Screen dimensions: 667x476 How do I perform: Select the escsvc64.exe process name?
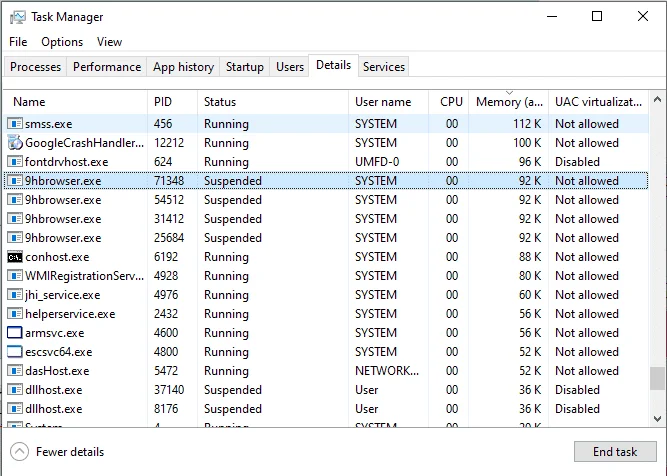tap(59, 352)
